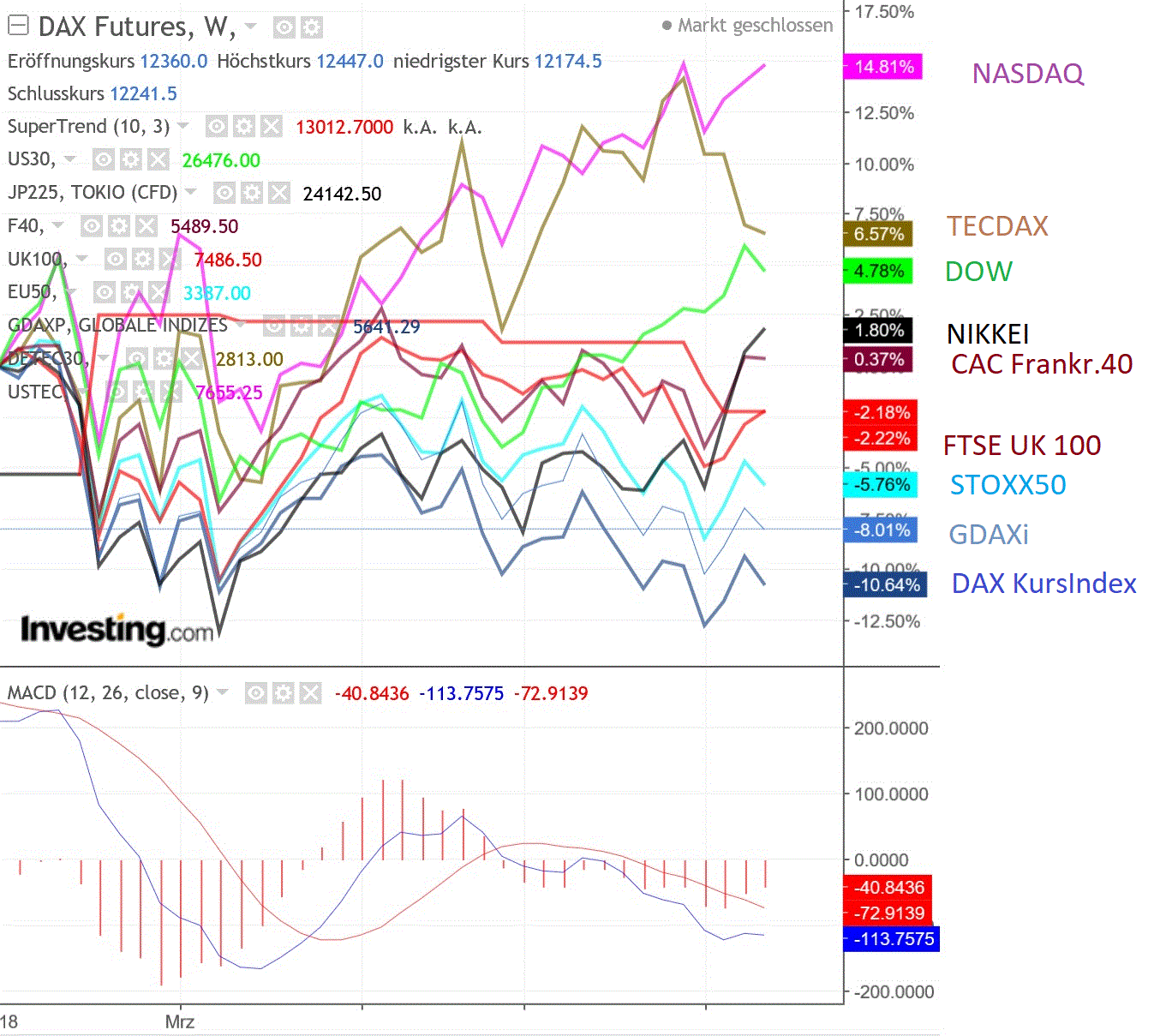Remove EU50 series with X

pyautogui.click(x=158, y=293)
